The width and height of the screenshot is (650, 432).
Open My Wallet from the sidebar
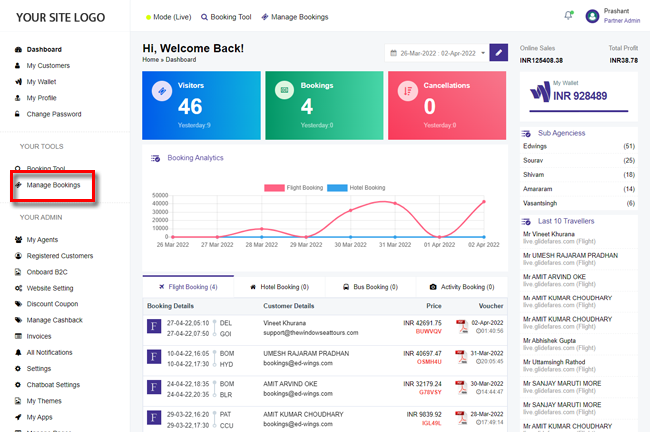tap(43, 82)
